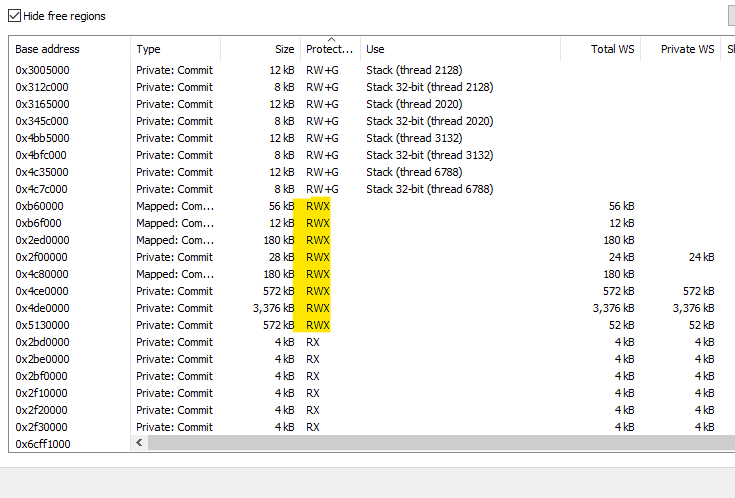Click the Protect... column header

pos(330,49)
